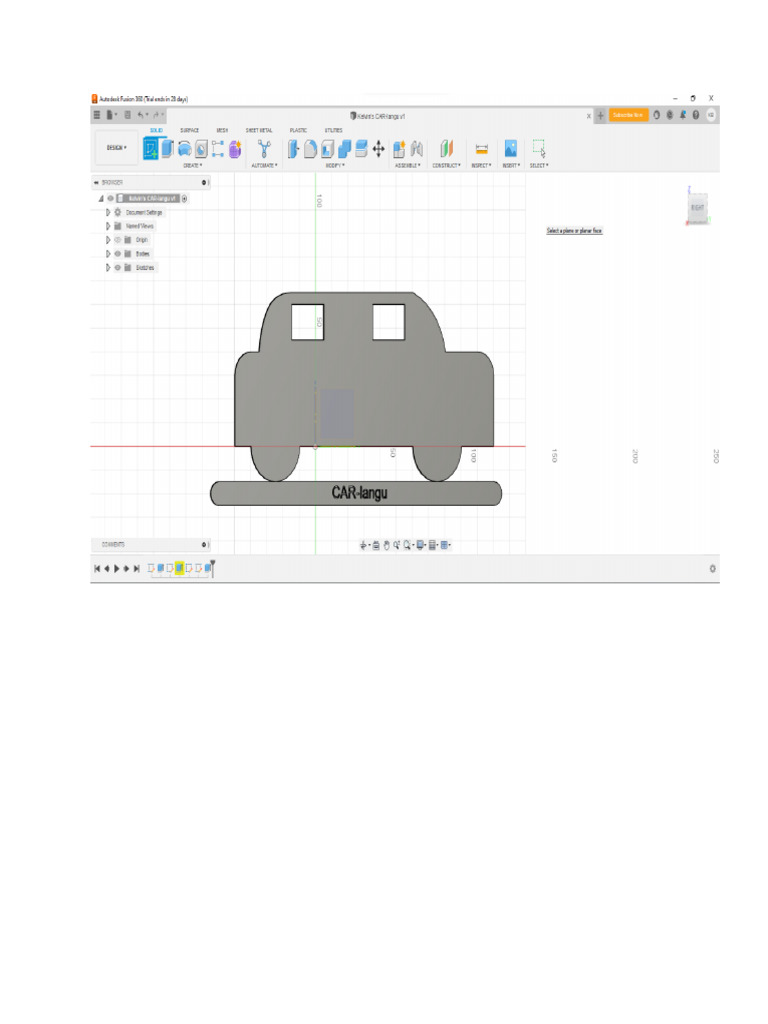Select the Press Pull tool
The width and height of the screenshot is (768, 1024).
293,149
